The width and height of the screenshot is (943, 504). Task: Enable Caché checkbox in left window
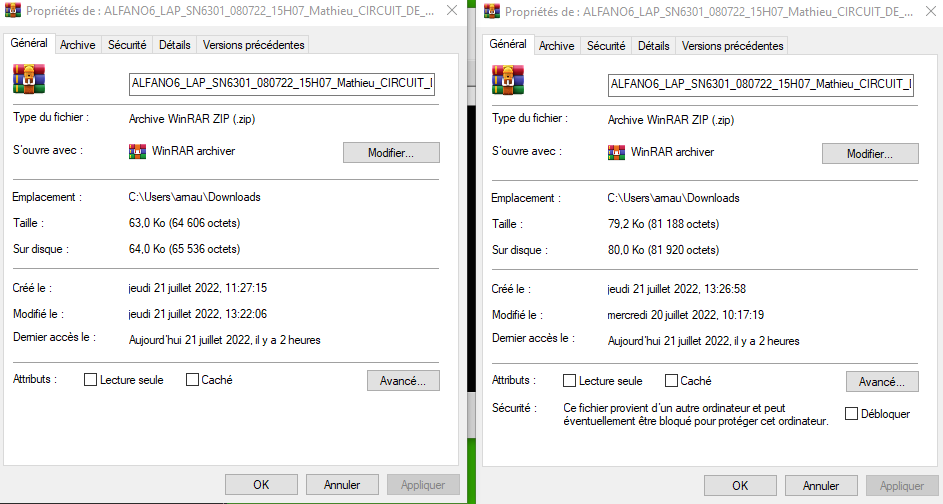(192, 380)
